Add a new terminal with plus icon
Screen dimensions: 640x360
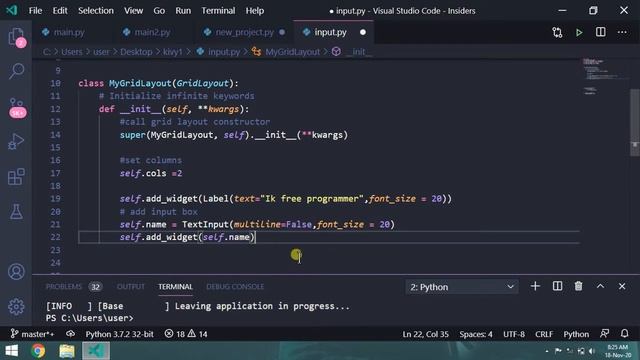tap(535, 287)
